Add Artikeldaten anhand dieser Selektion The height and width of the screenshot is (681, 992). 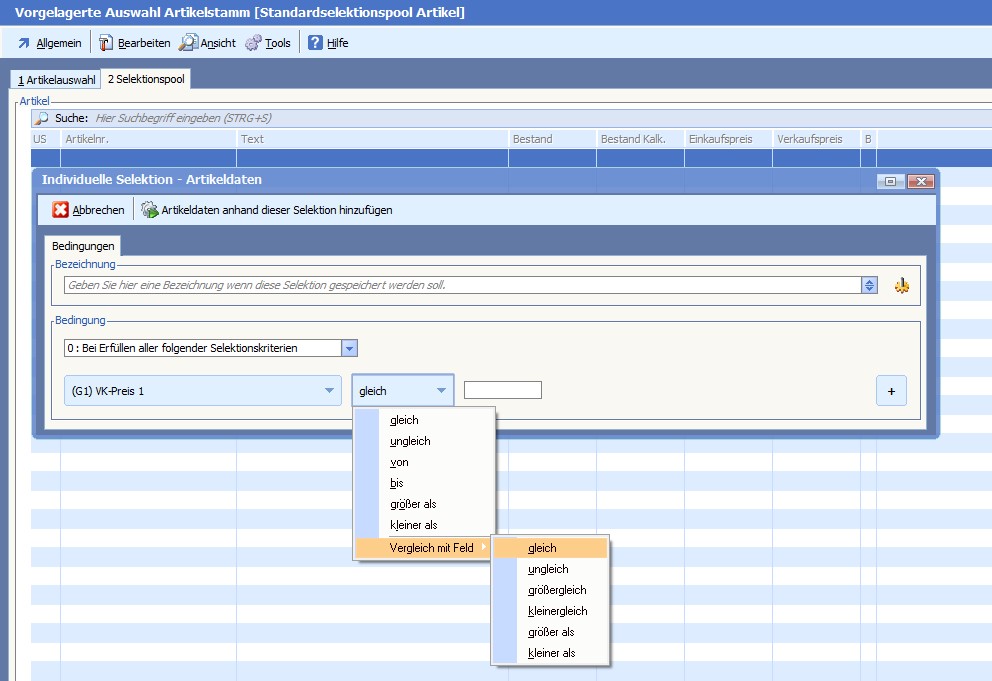(x=266, y=210)
